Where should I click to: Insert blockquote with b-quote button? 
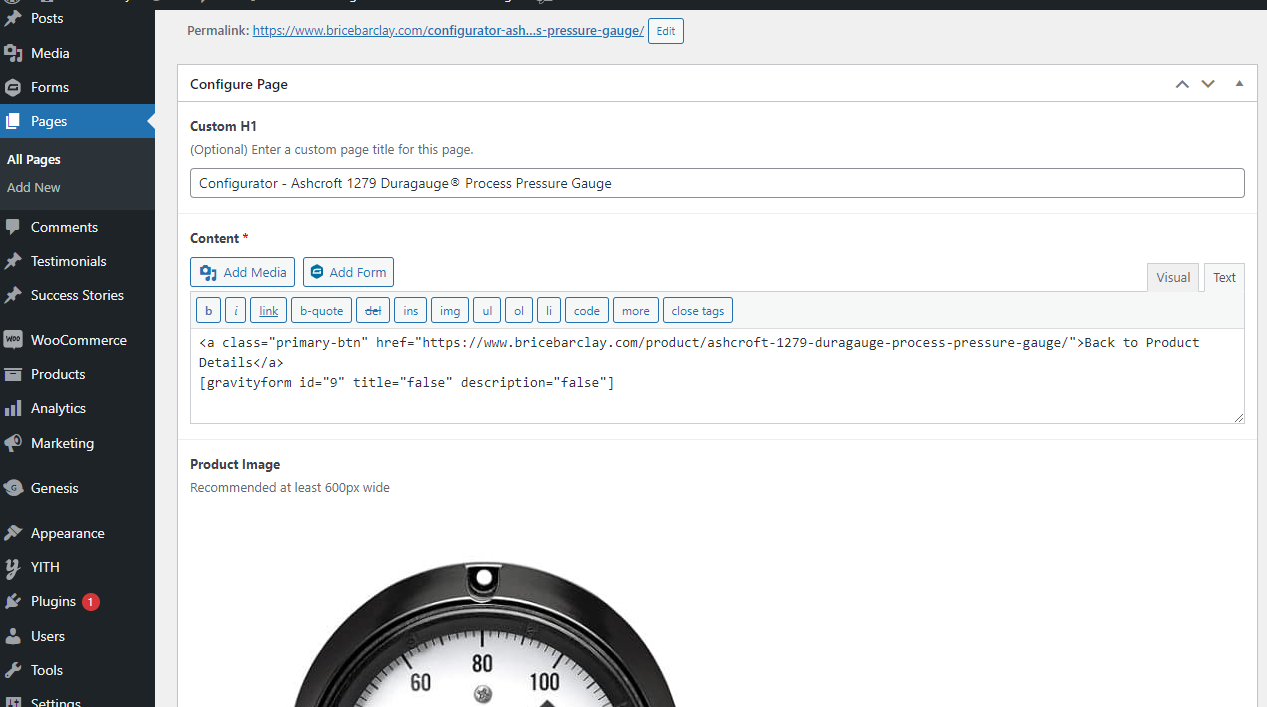point(322,311)
